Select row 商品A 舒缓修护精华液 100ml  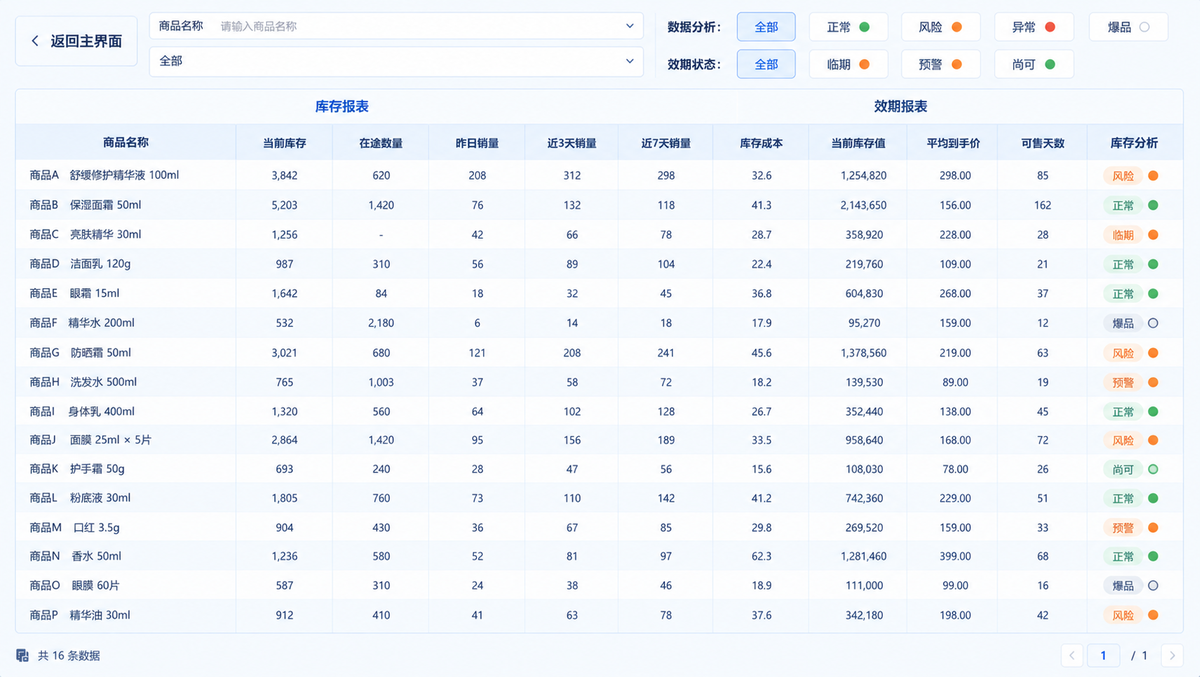(599, 176)
